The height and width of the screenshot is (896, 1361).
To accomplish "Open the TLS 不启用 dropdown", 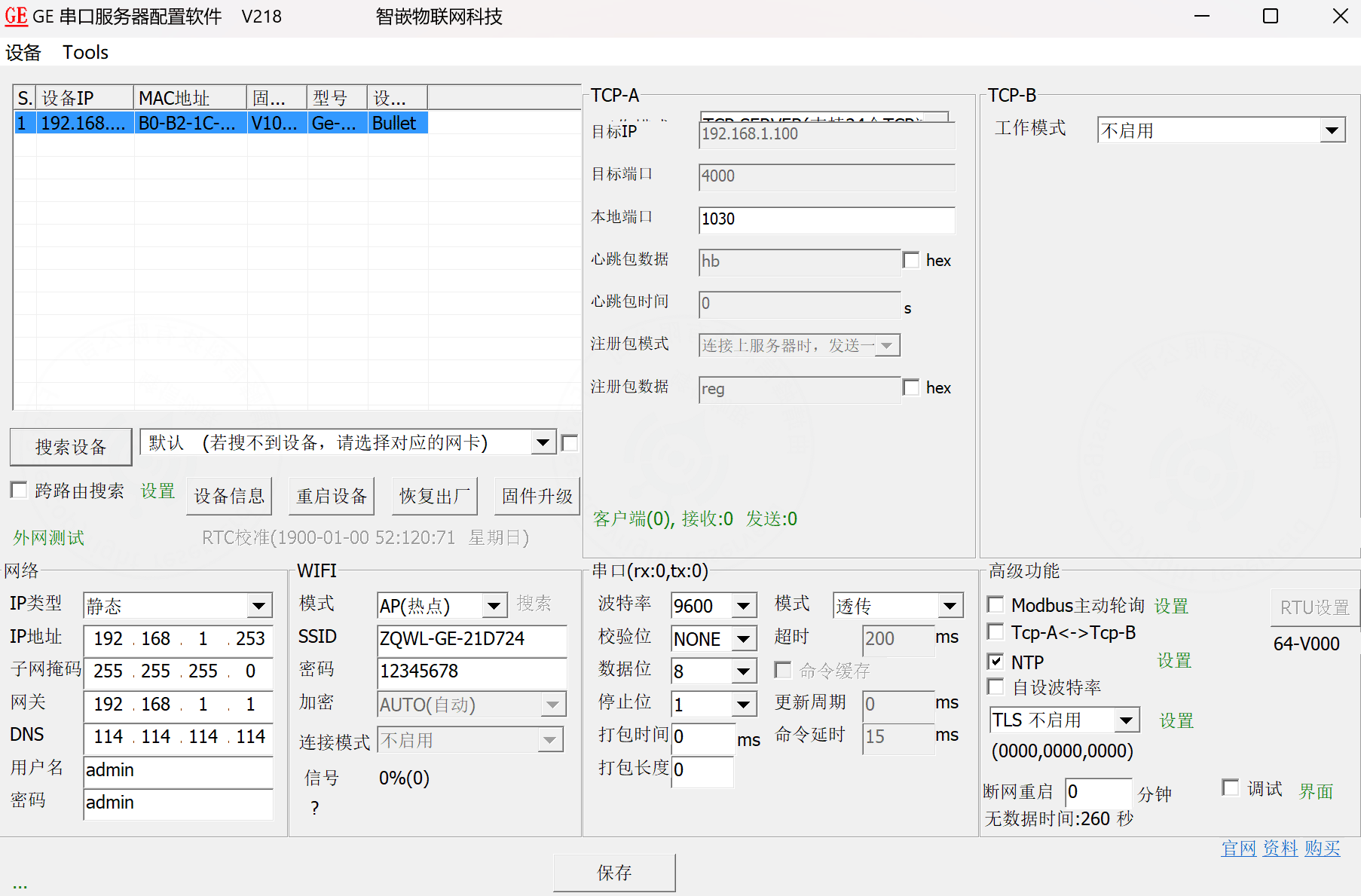I will (x=1127, y=720).
